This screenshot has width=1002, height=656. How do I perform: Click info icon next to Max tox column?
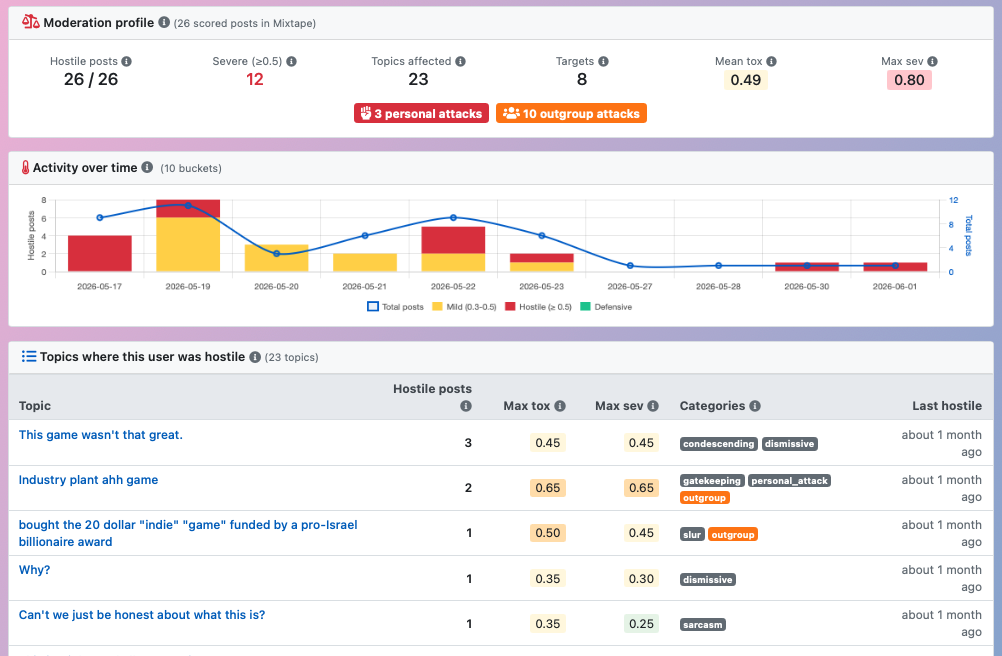pyautogui.click(x=560, y=406)
